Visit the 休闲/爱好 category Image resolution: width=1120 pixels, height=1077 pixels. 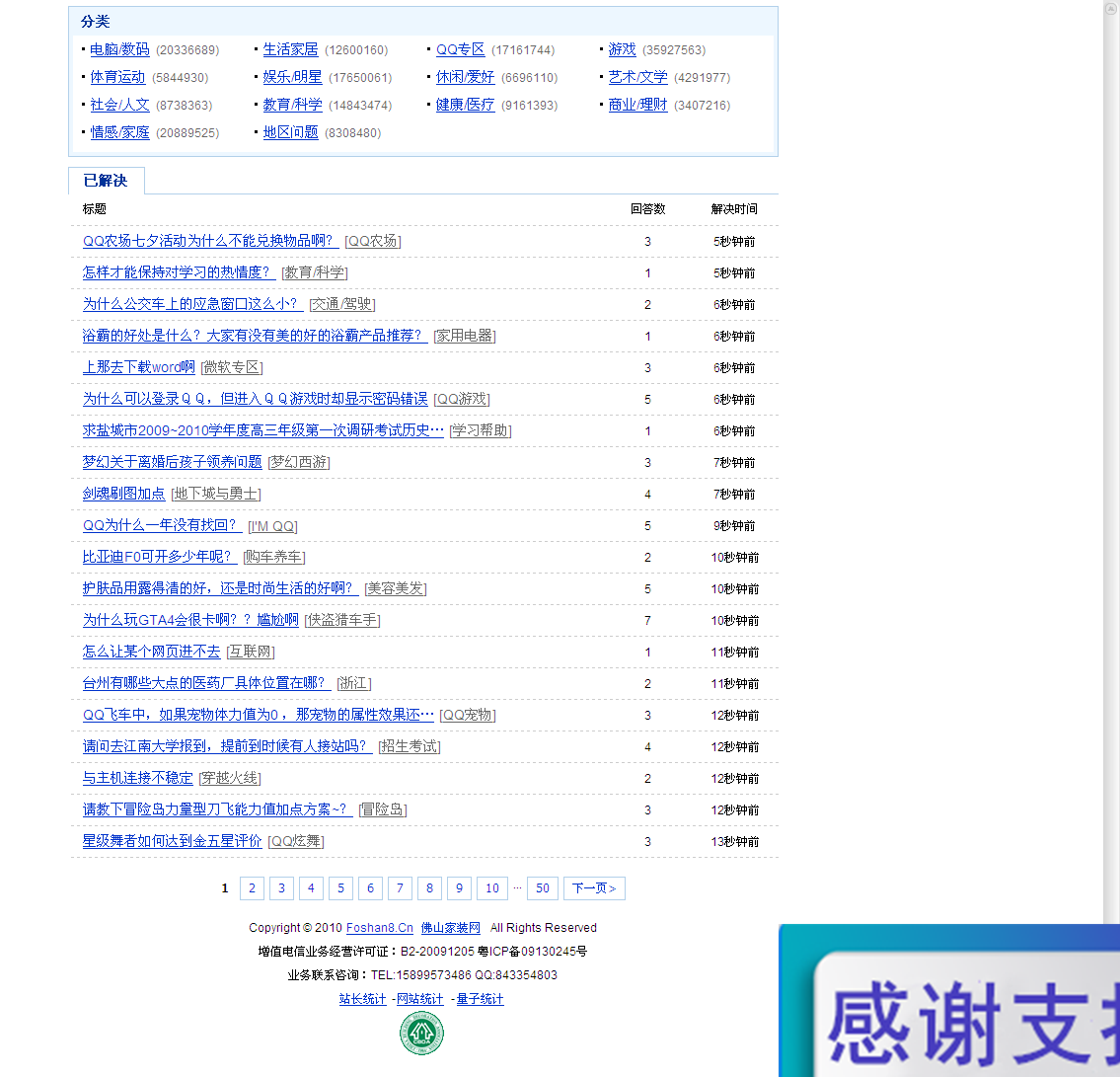[466, 77]
